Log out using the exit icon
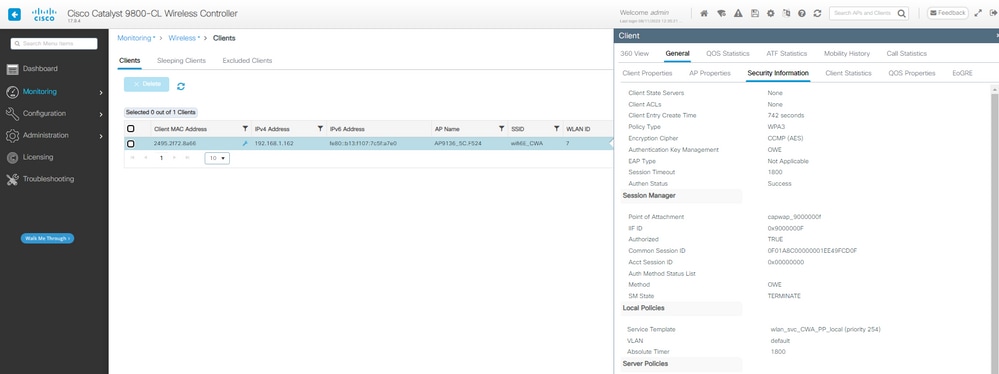Viewport: 999px width, 374px height. 993,13
